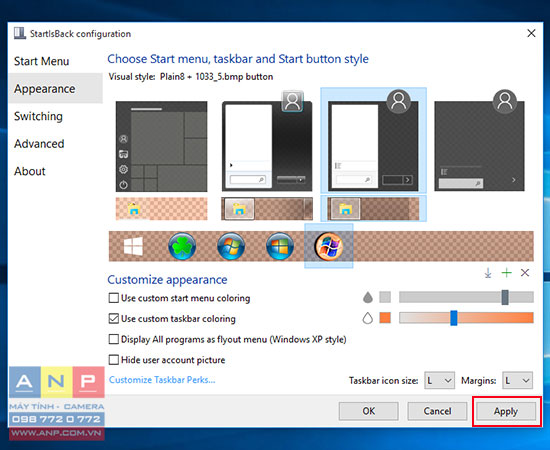The image size is (550, 450).
Task: Open the Taskbar icon size dropdown
Action: (440, 381)
